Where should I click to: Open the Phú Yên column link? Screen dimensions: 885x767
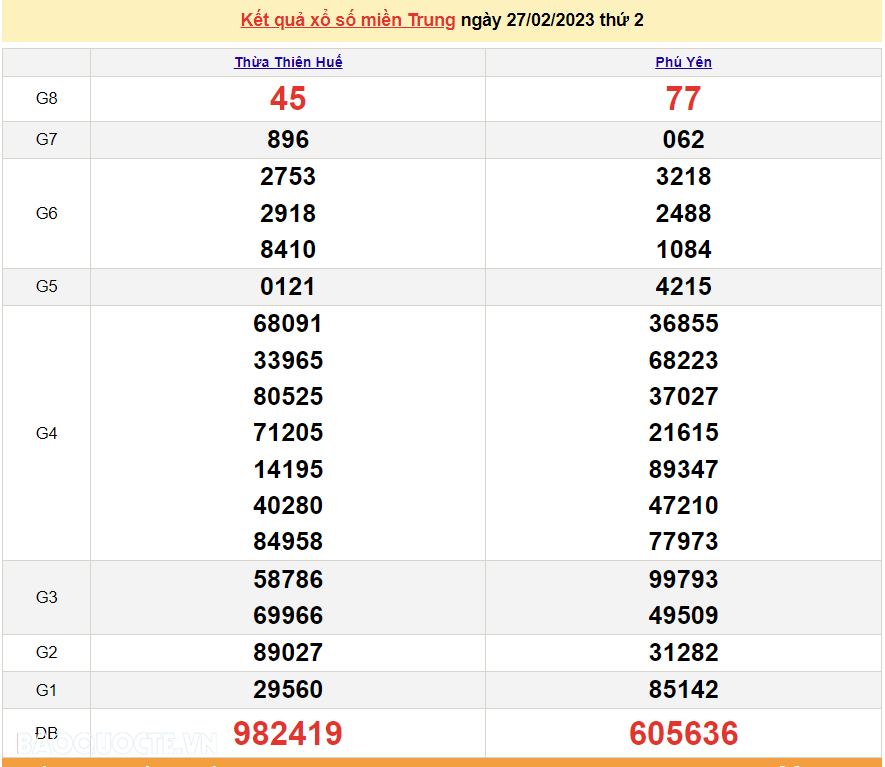[683, 62]
